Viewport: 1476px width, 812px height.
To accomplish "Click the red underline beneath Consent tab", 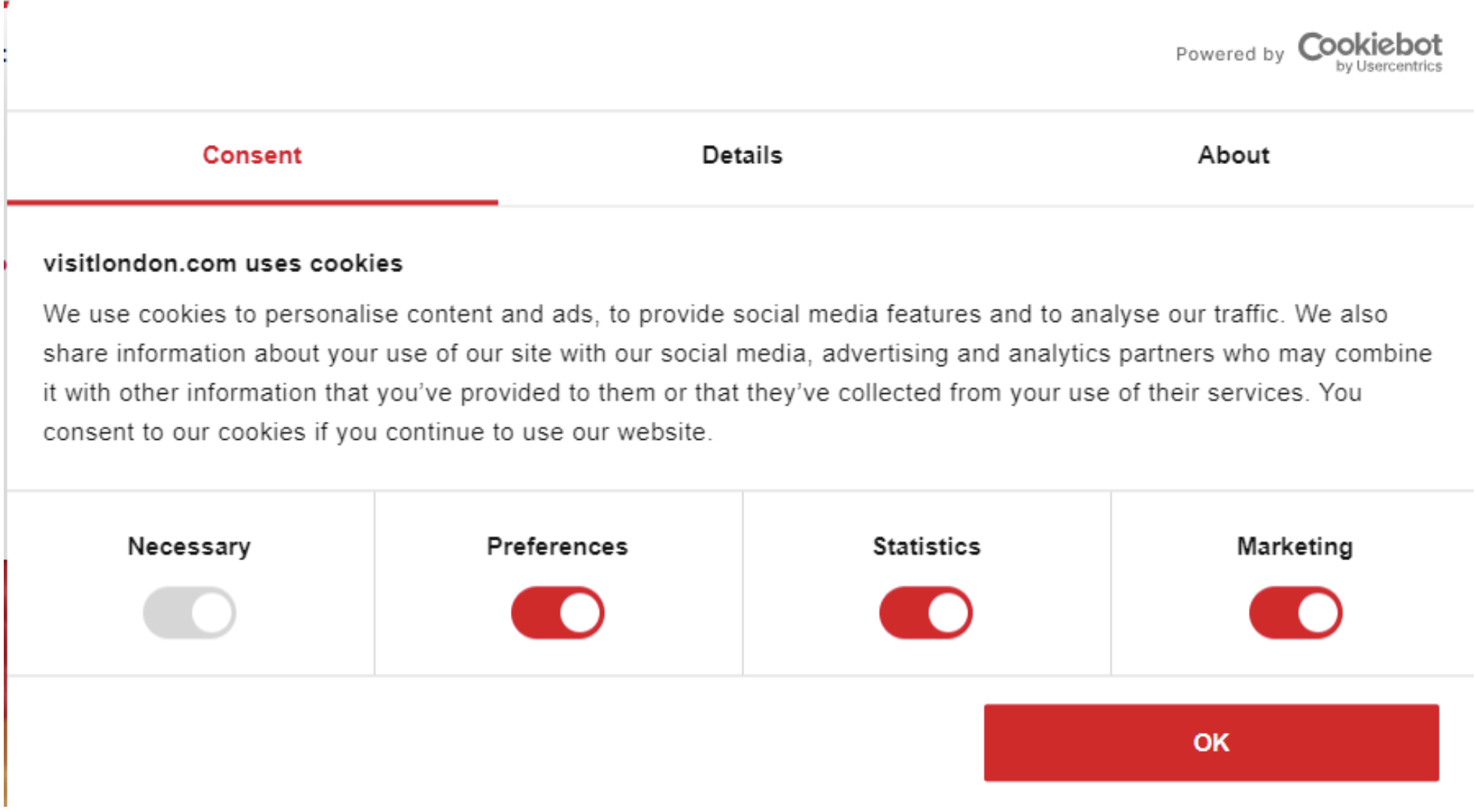I will 252,202.
